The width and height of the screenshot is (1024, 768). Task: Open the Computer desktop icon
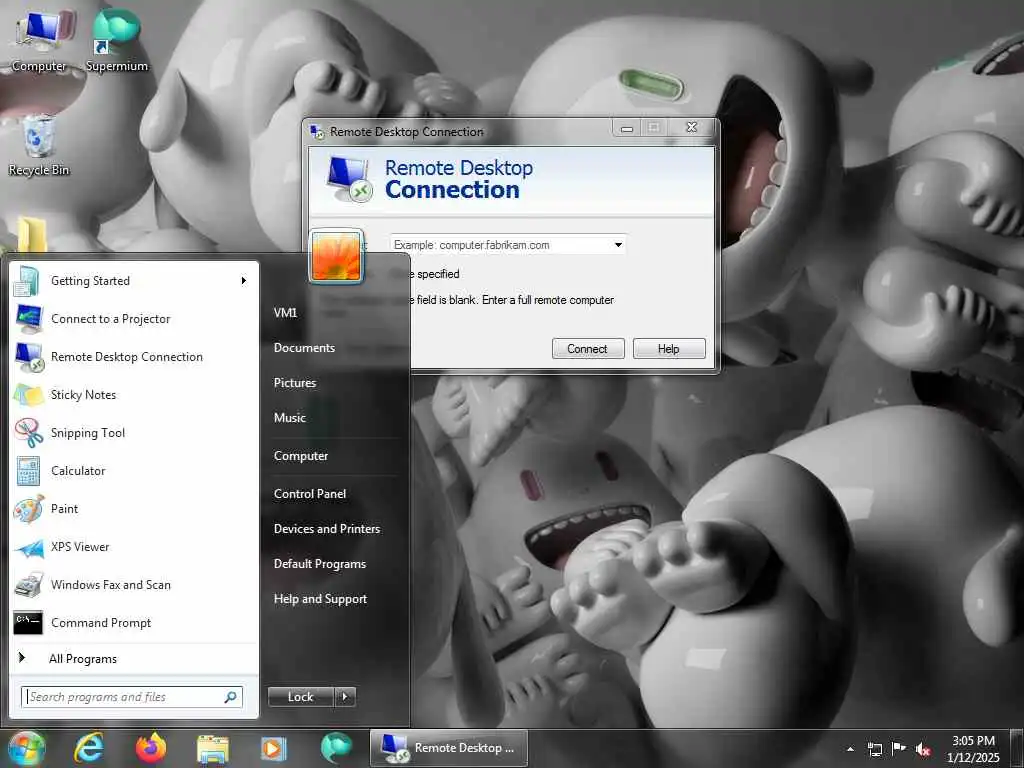click(40, 39)
